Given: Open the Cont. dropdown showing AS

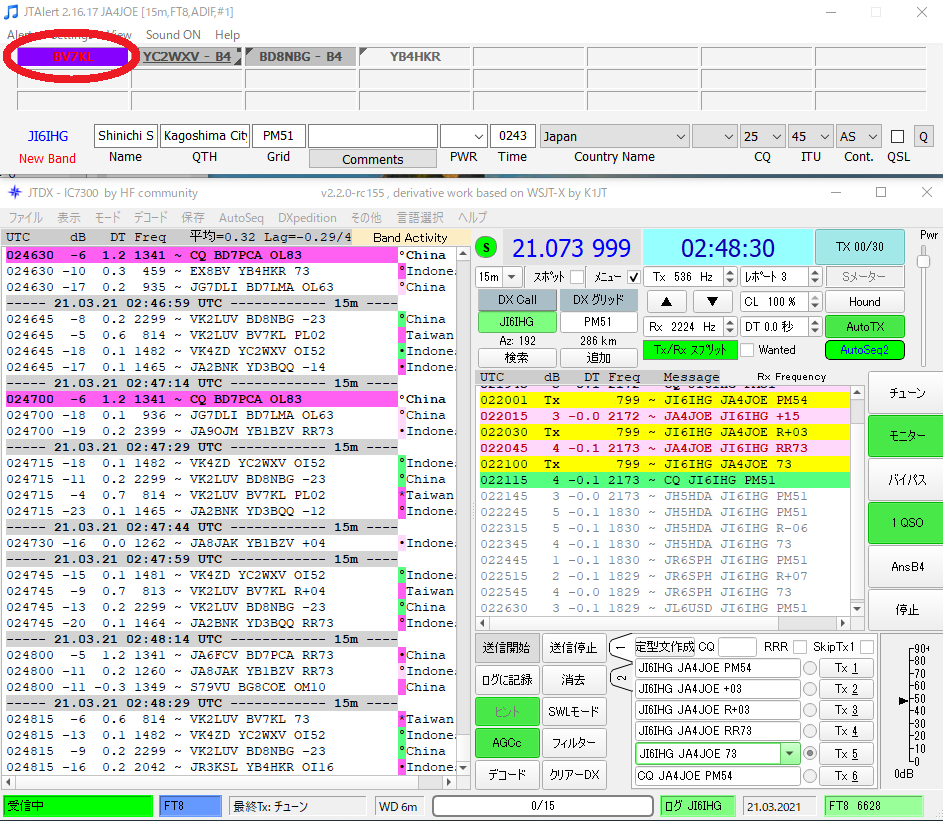Looking at the screenshot, I should point(859,137).
